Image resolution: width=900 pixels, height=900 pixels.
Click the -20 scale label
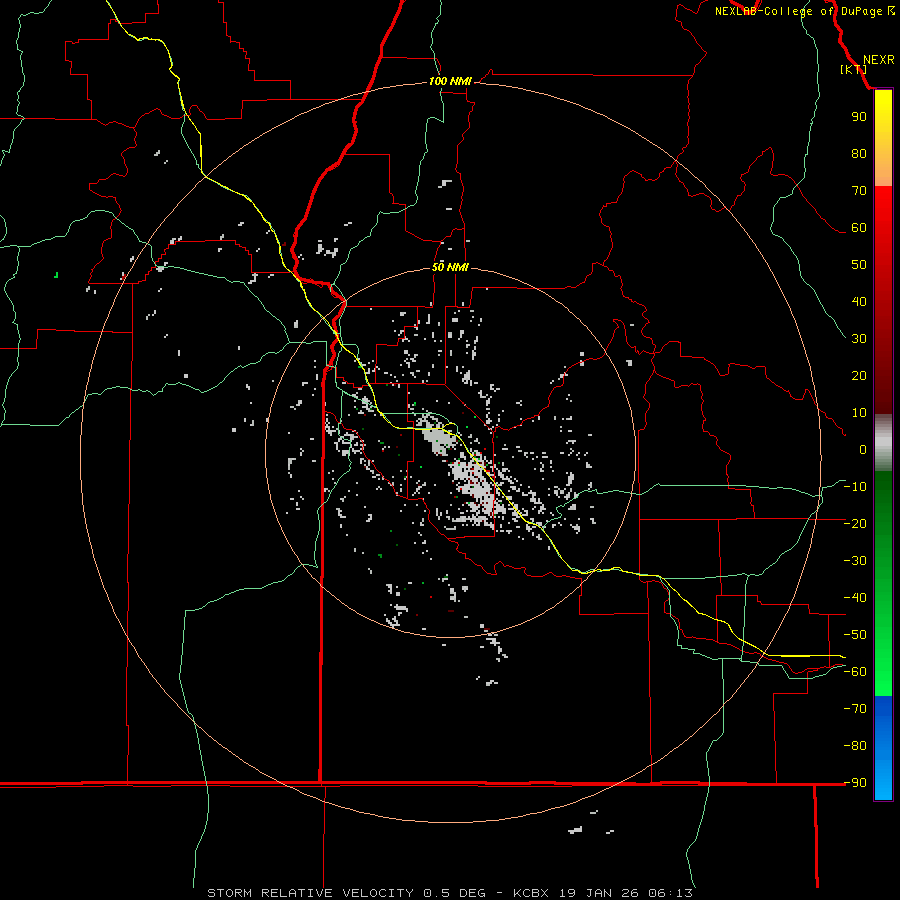pos(855,523)
